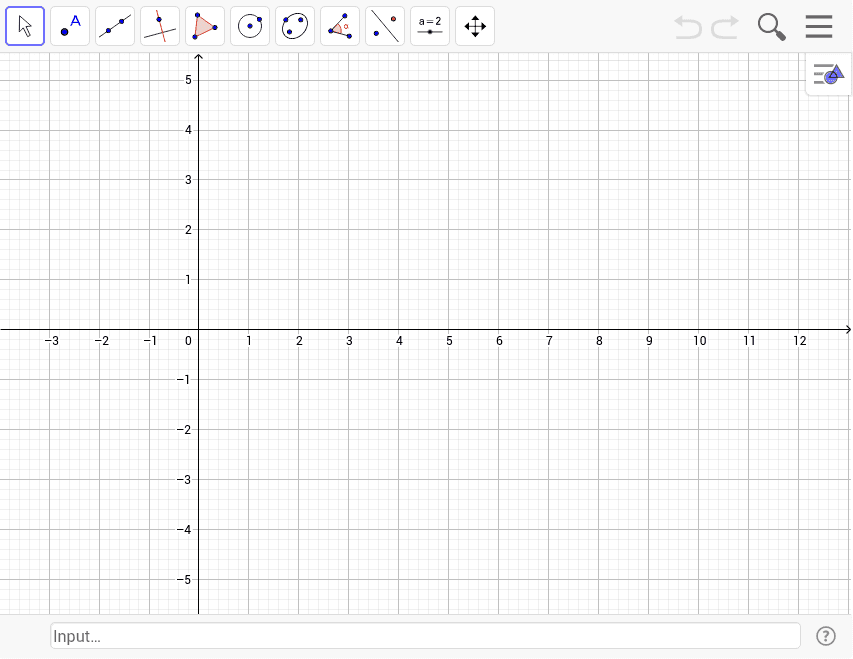Click y-axis label 4
Image resolution: width=853 pixels, height=659 pixels.
(188, 130)
